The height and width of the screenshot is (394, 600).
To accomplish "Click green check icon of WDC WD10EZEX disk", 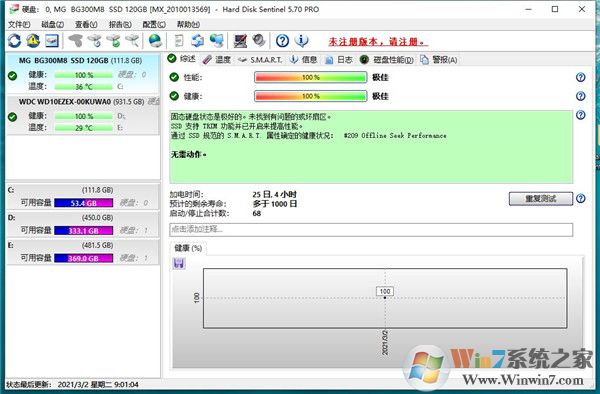I will 12,117.
